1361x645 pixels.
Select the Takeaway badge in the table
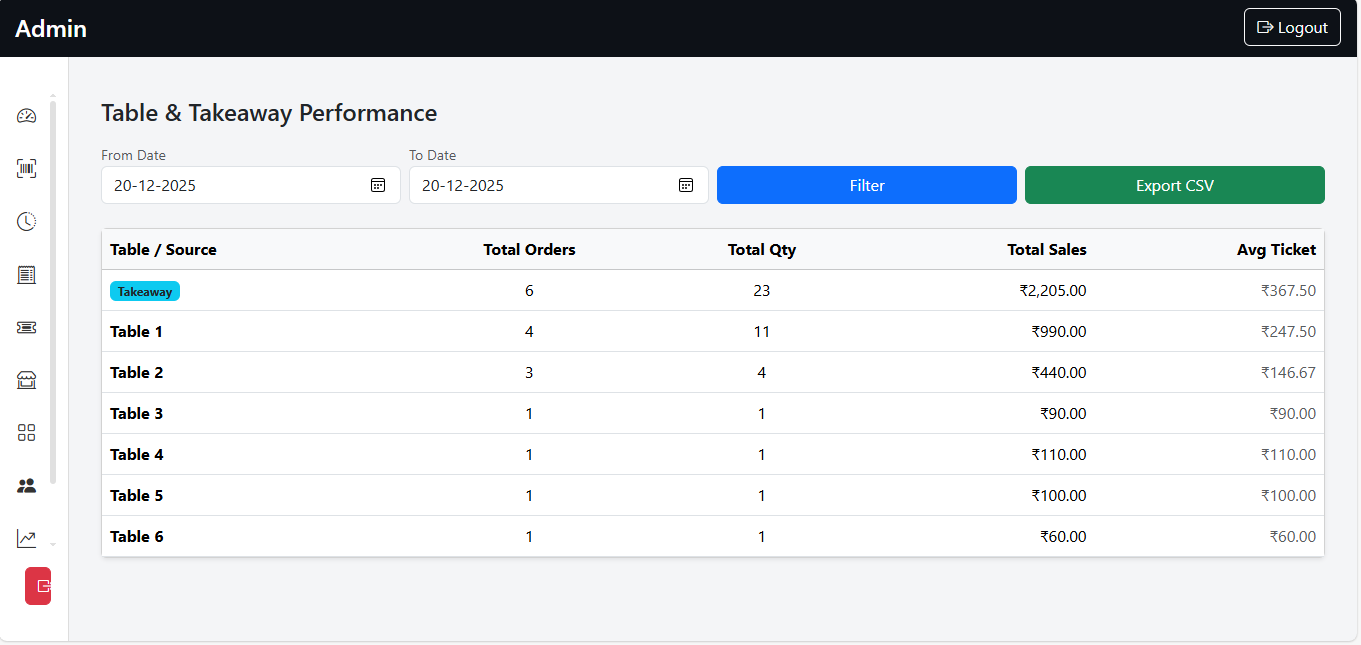pos(144,291)
